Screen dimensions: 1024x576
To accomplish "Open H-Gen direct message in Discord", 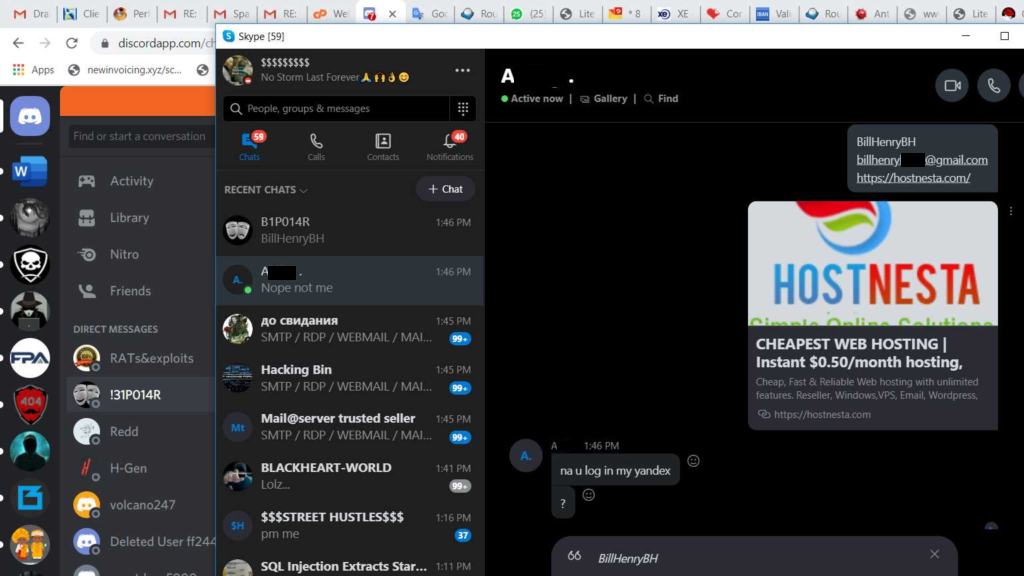I will point(140,468).
